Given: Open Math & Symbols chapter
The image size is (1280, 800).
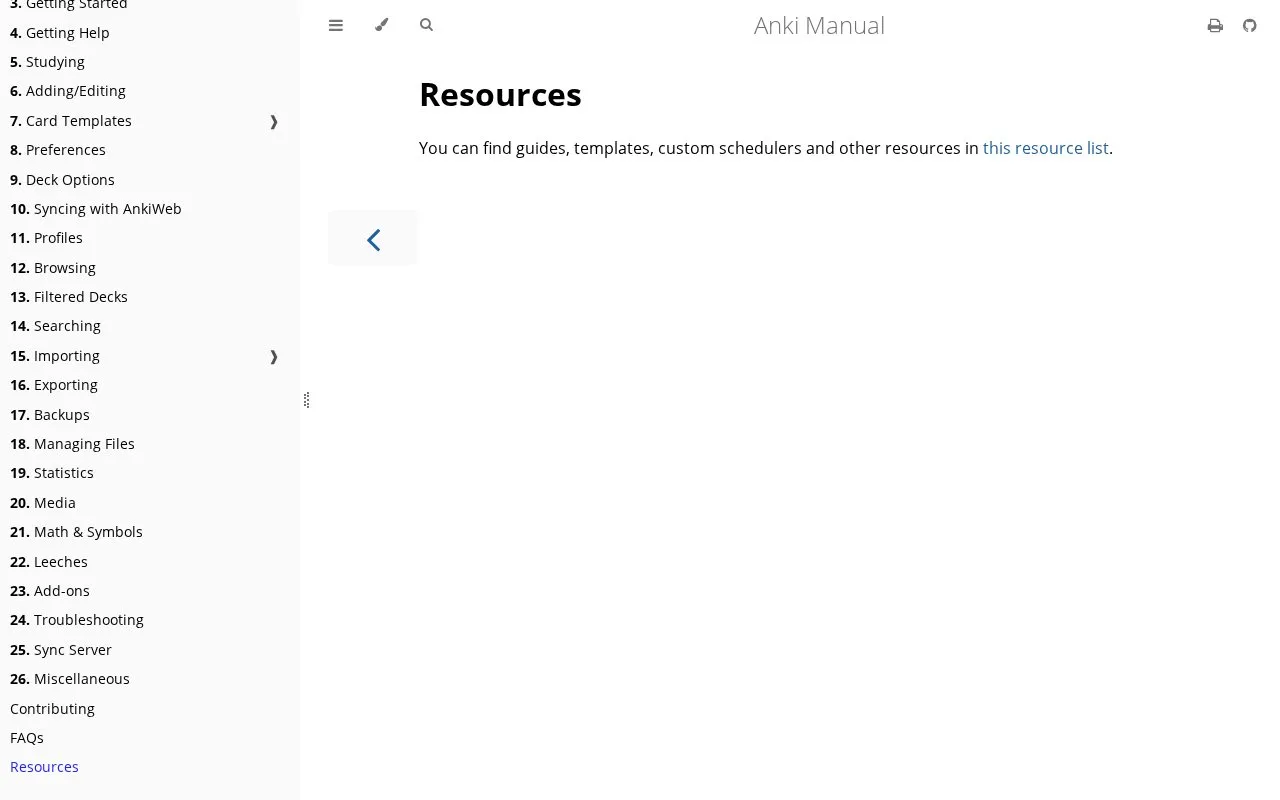Looking at the screenshot, I should (76, 532).
